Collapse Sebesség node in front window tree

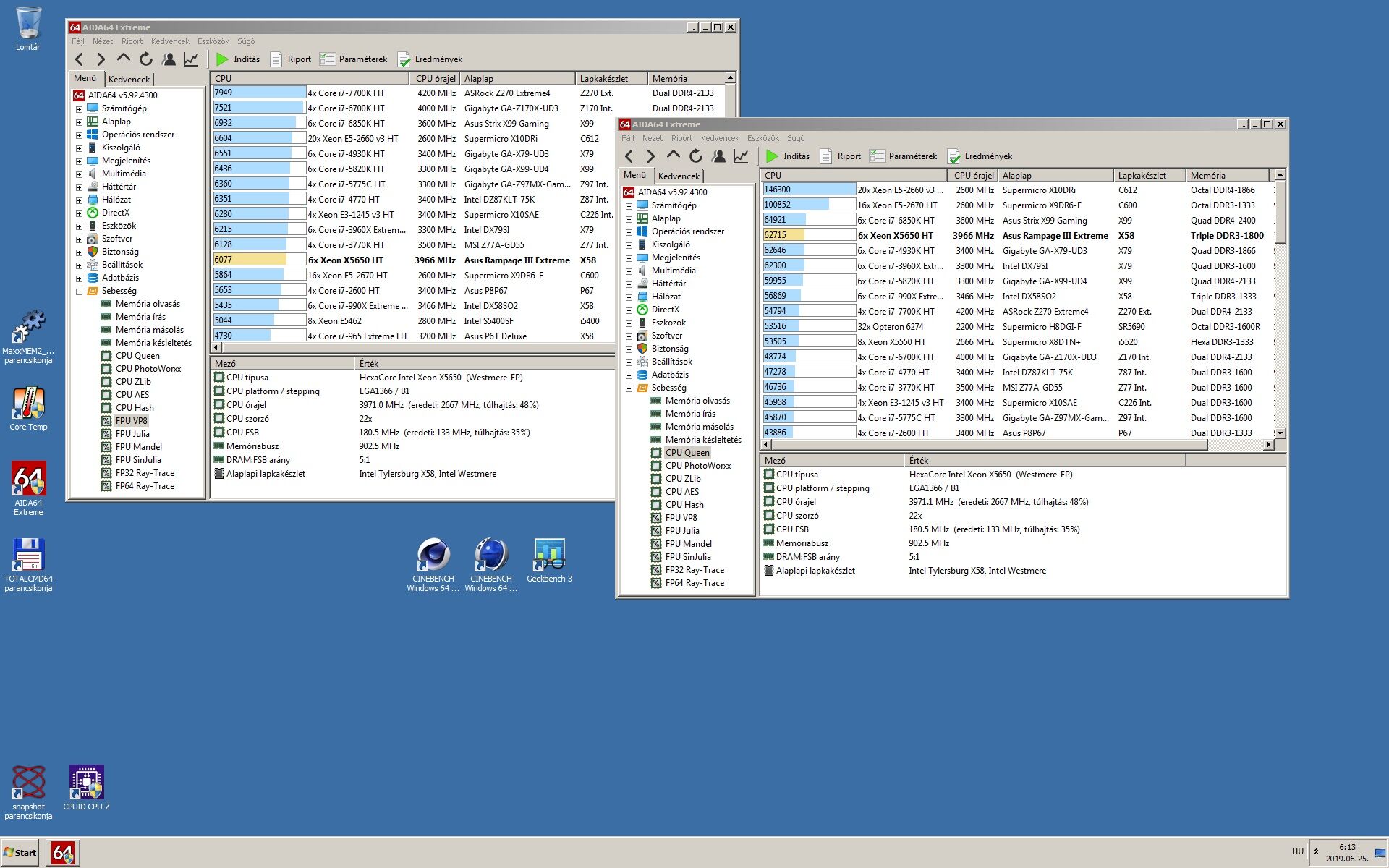(629, 388)
